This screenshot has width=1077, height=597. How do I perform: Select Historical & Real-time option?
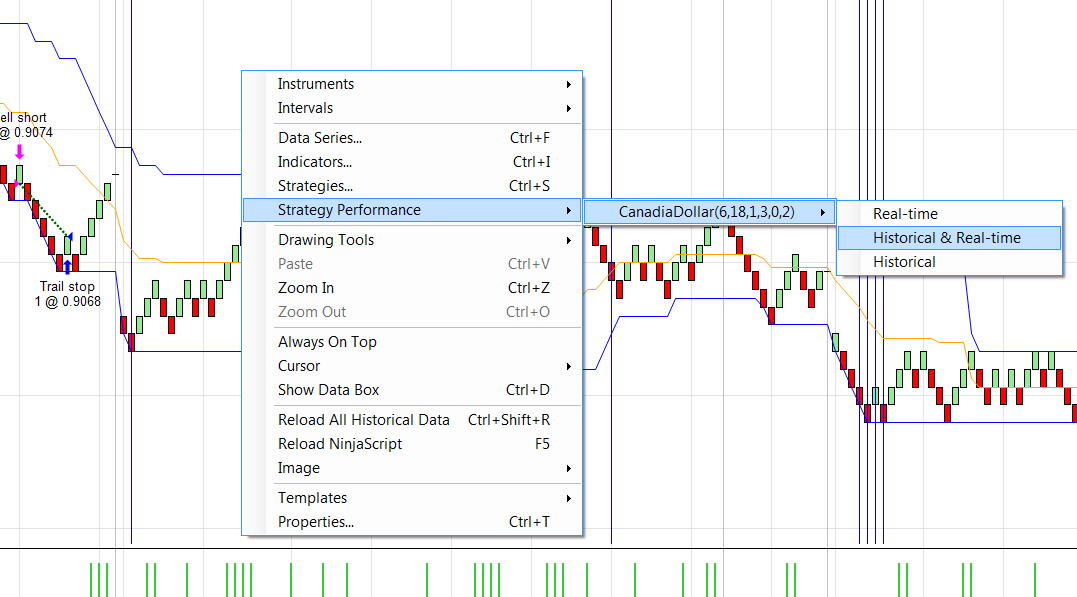946,238
